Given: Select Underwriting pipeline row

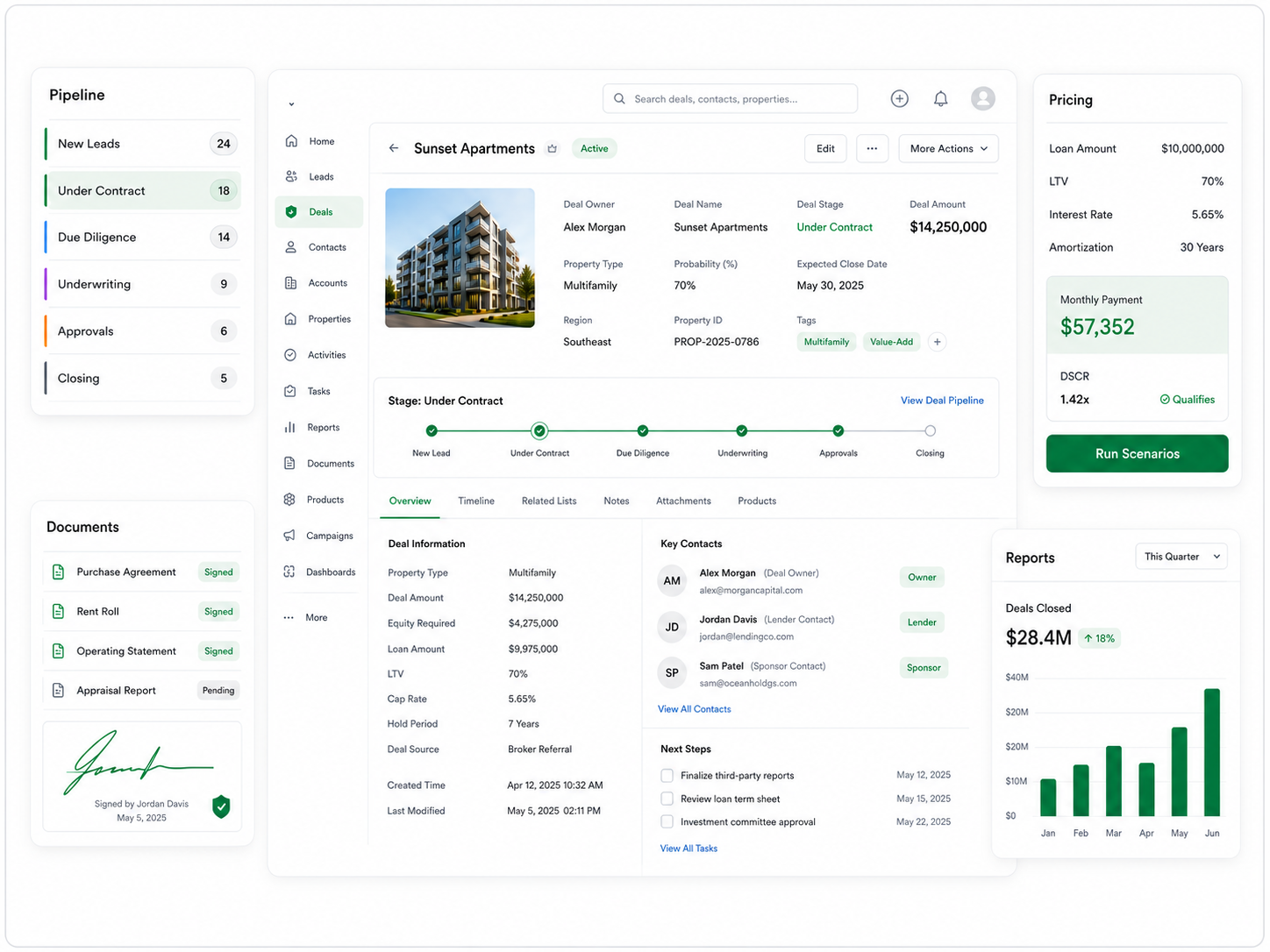Looking at the screenshot, I should 142,284.
